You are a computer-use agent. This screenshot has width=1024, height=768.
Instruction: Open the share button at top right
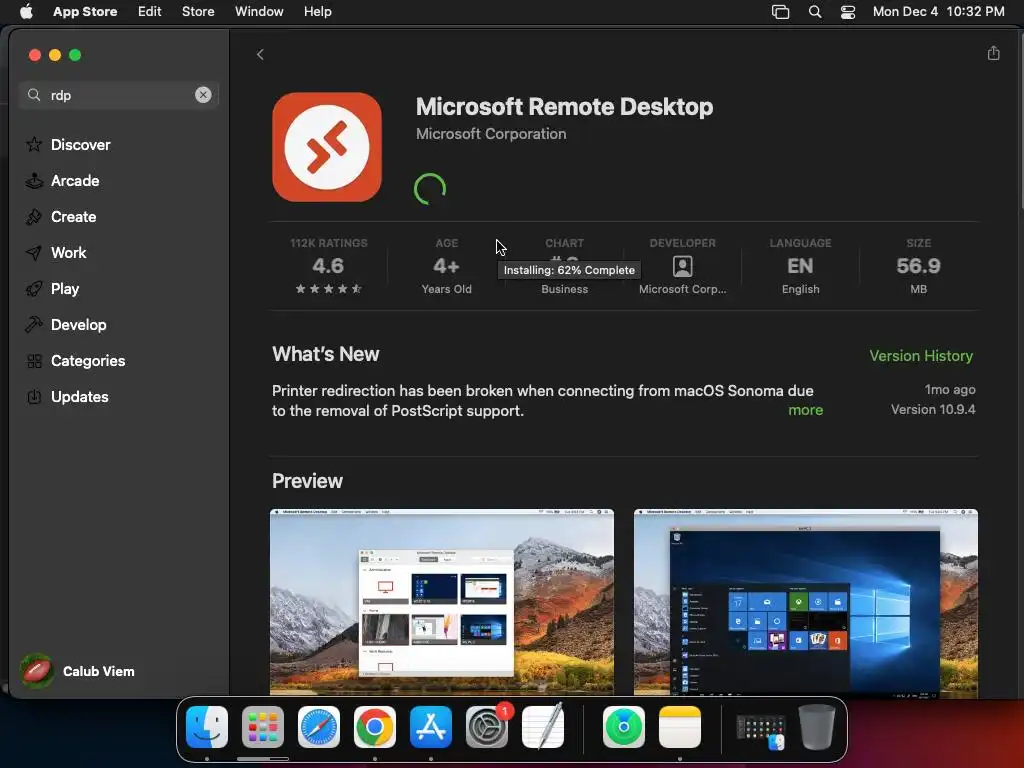point(993,53)
